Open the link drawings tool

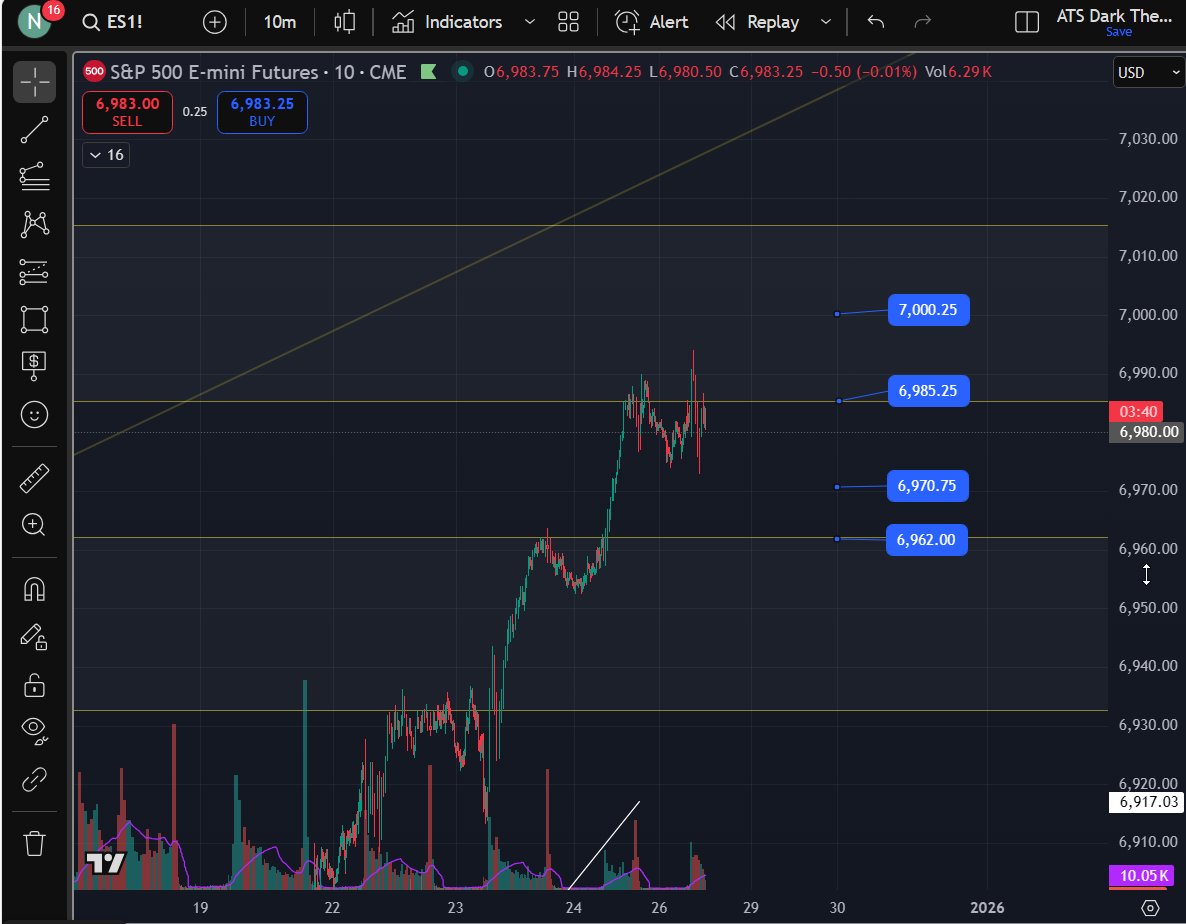34,779
